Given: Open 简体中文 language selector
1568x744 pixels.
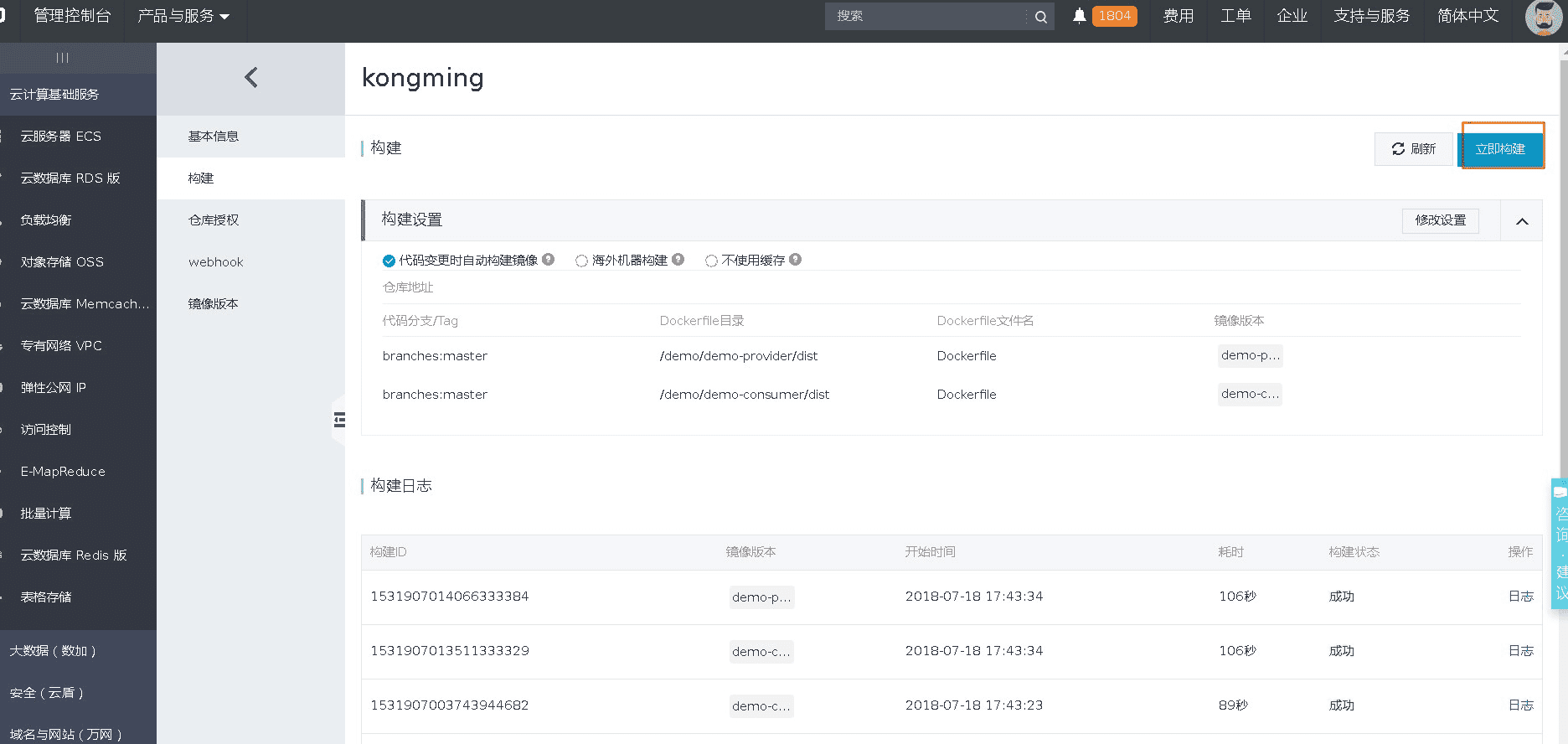Looking at the screenshot, I should 1467,16.
